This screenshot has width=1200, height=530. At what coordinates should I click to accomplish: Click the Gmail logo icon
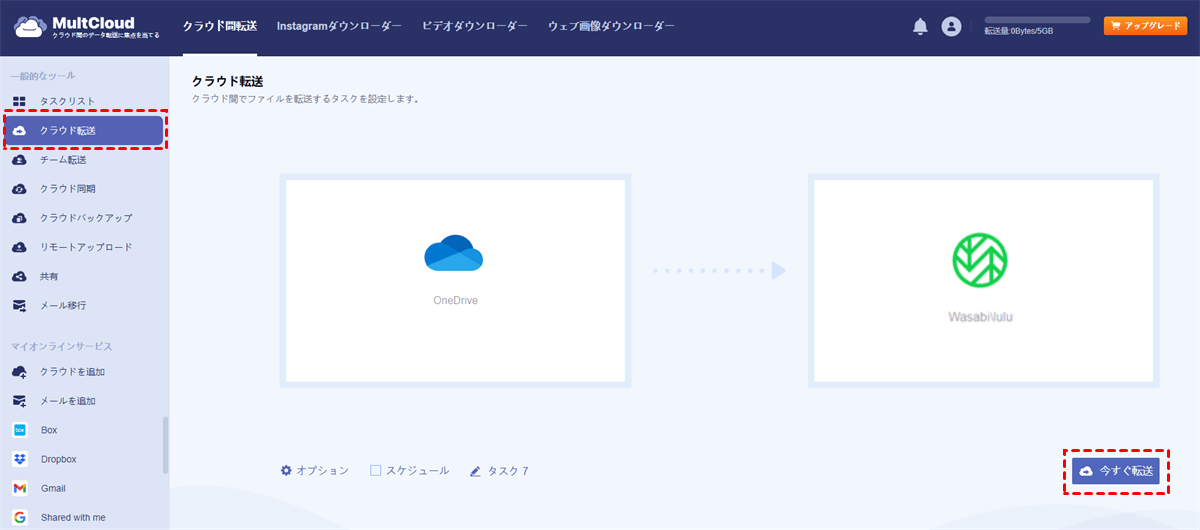click(x=19, y=488)
